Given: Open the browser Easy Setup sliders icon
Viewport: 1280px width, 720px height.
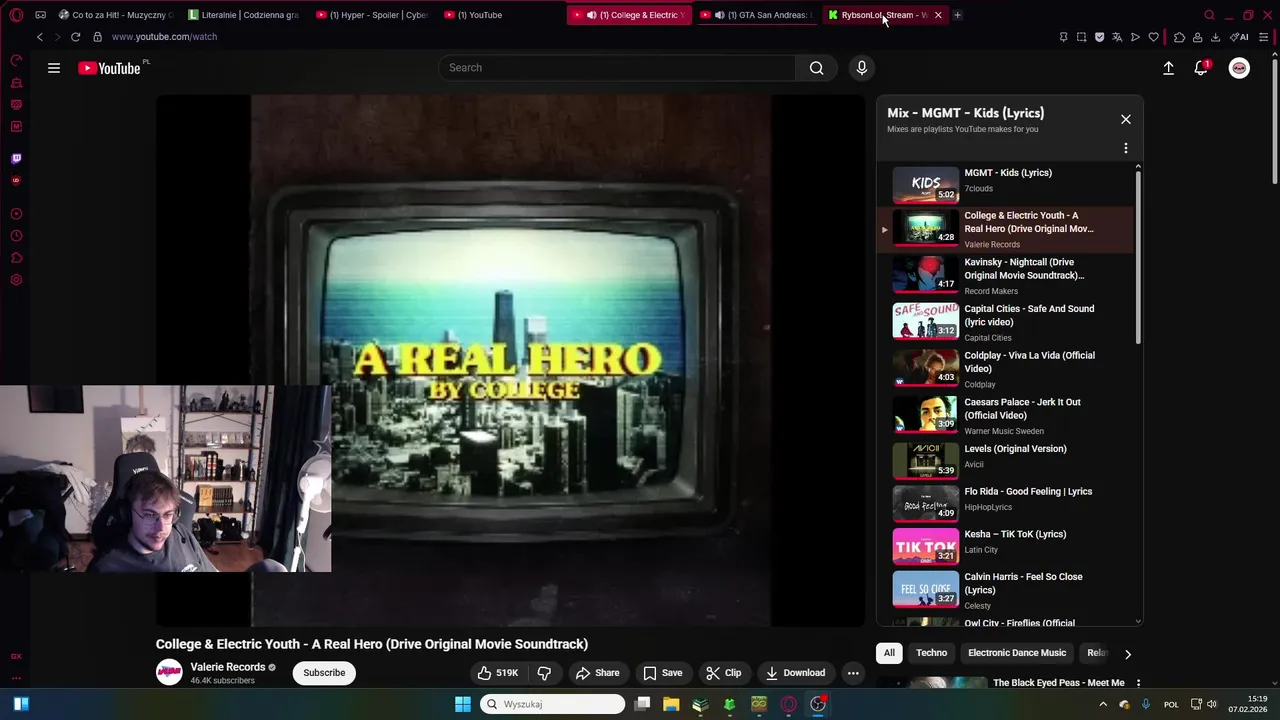Looking at the screenshot, I should tap(1263, 37).
